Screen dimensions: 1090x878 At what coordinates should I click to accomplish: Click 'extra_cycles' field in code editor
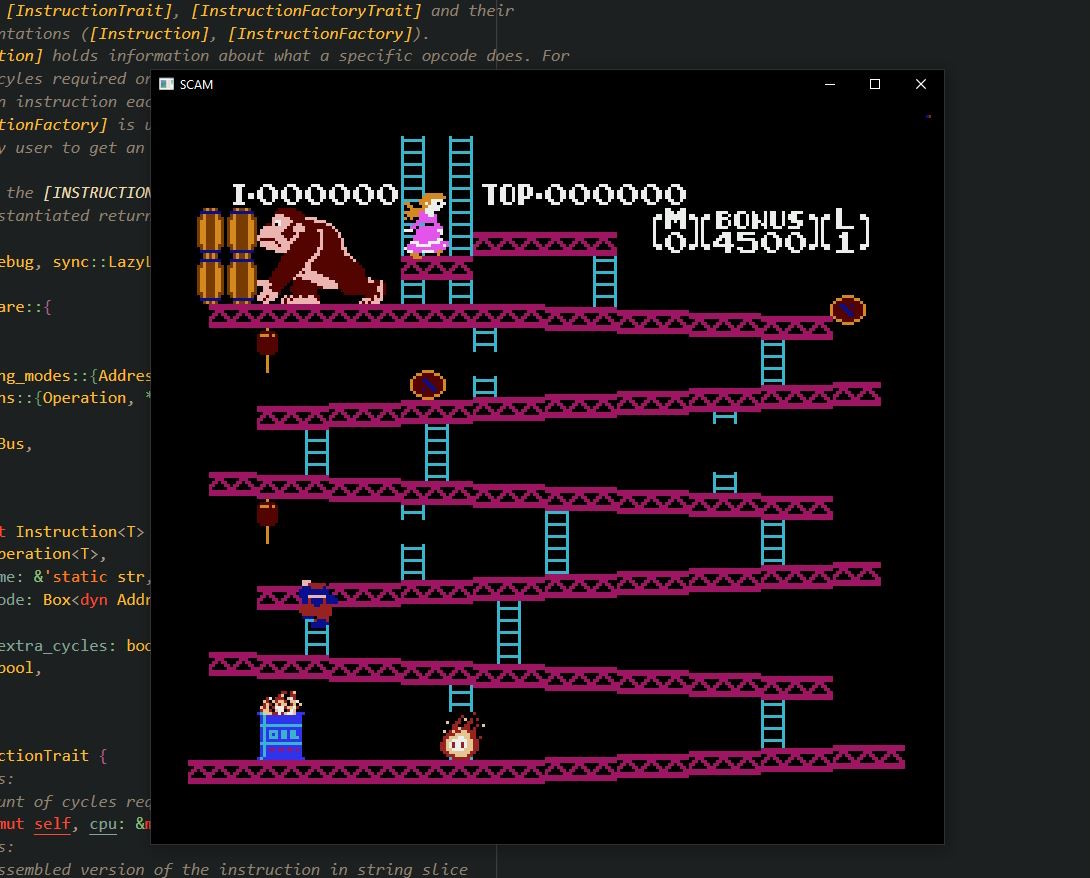57,645
